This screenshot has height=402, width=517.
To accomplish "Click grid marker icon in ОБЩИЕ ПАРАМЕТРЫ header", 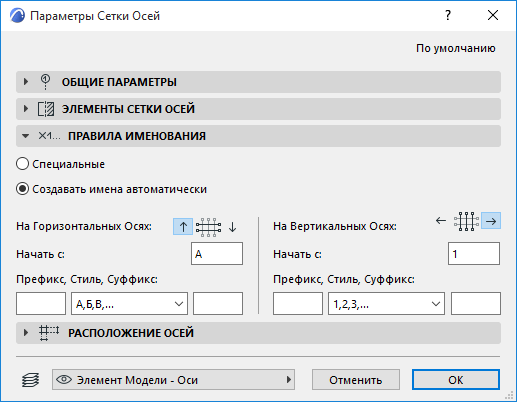I will (45, 82).
